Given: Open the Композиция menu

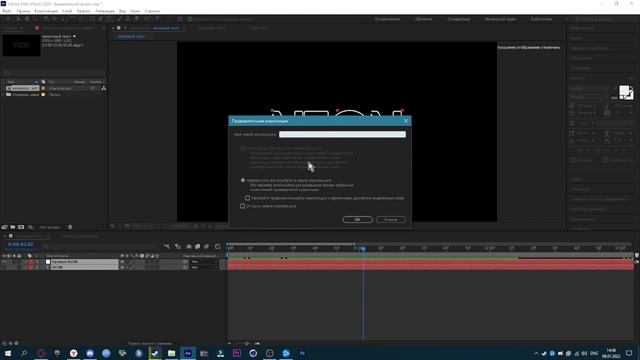Looking at the screenshot, I should click(46, 11).
